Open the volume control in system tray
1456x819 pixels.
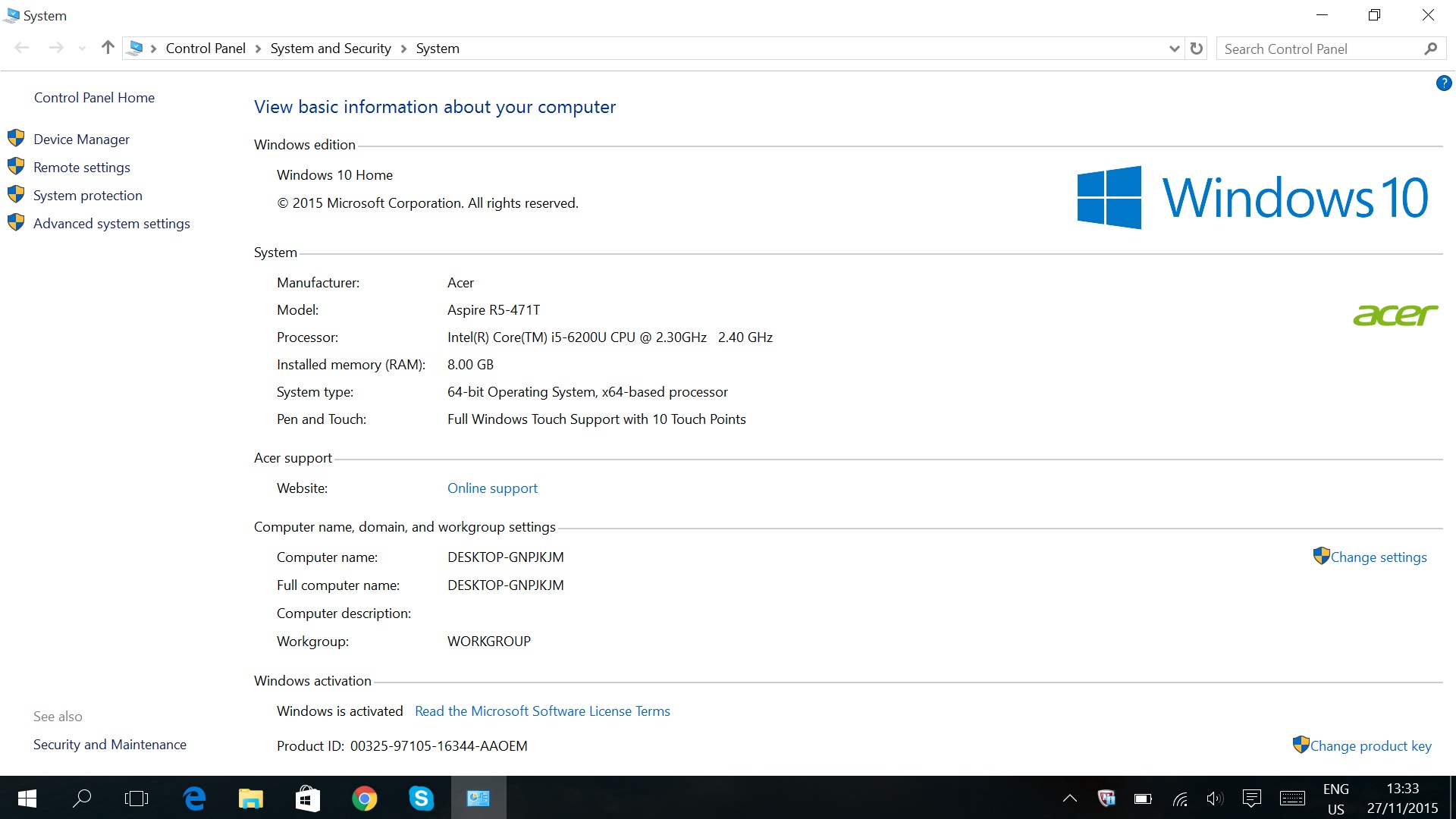click(x=1215, y=798)
